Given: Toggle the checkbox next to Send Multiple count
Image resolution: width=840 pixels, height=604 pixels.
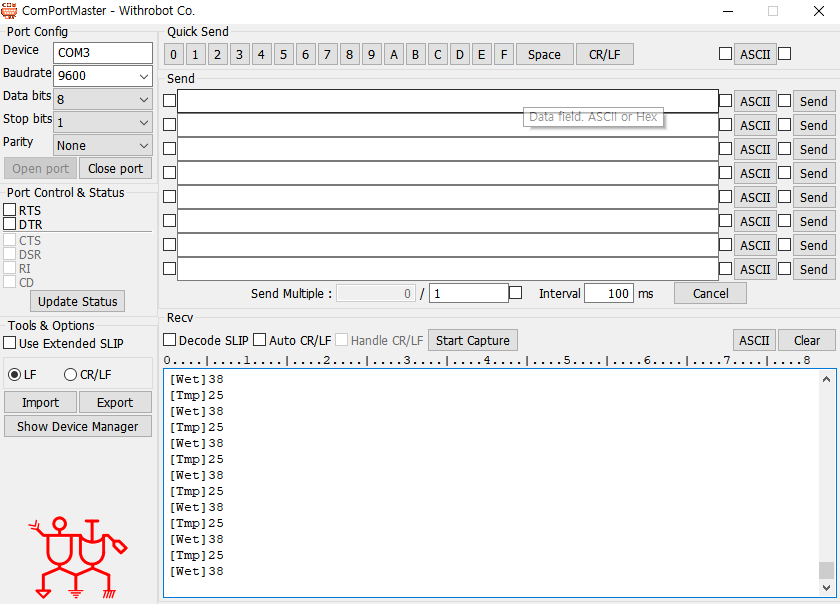Looking at the screenshot, I should coord(515,293).
